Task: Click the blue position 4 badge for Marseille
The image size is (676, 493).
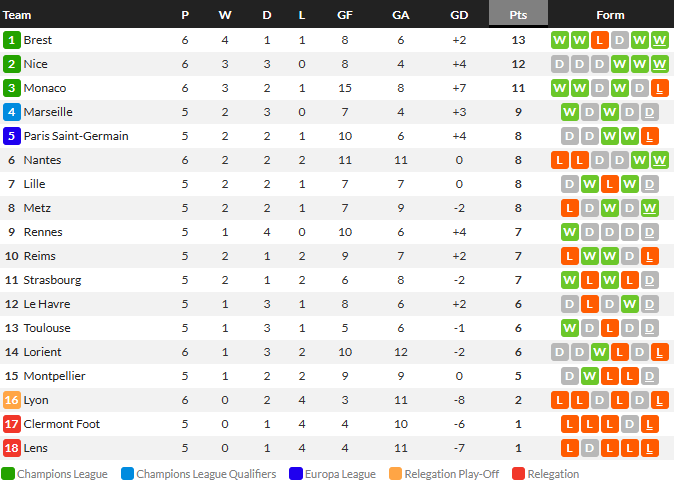Action: [12, 112]
